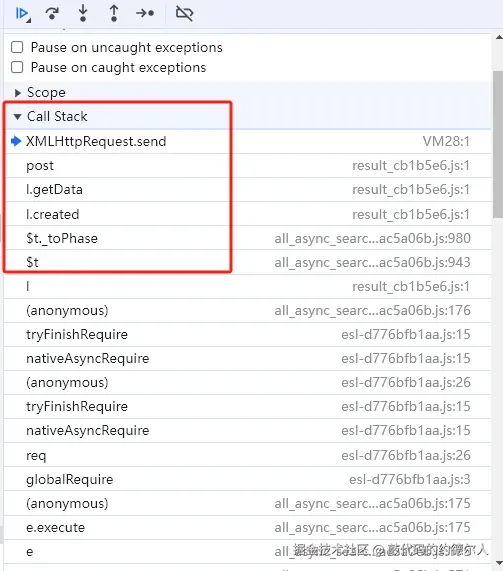Screen dimensions: 503x571
Task: Click the Step debugger icon
Action: [x=145, y=13]
